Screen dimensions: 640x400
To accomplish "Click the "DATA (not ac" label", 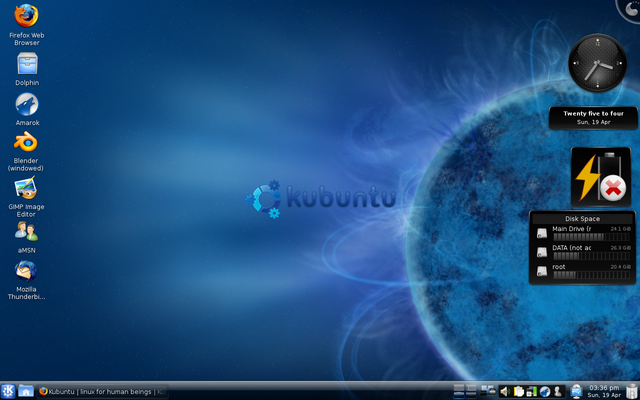I will pyautogui.click(x=571, y=247).
